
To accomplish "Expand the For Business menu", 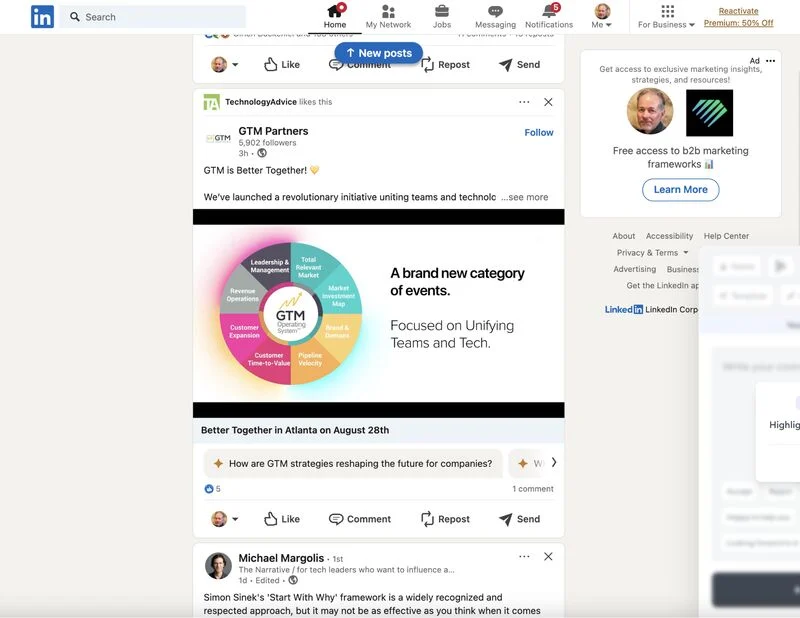I will point(666,16).
